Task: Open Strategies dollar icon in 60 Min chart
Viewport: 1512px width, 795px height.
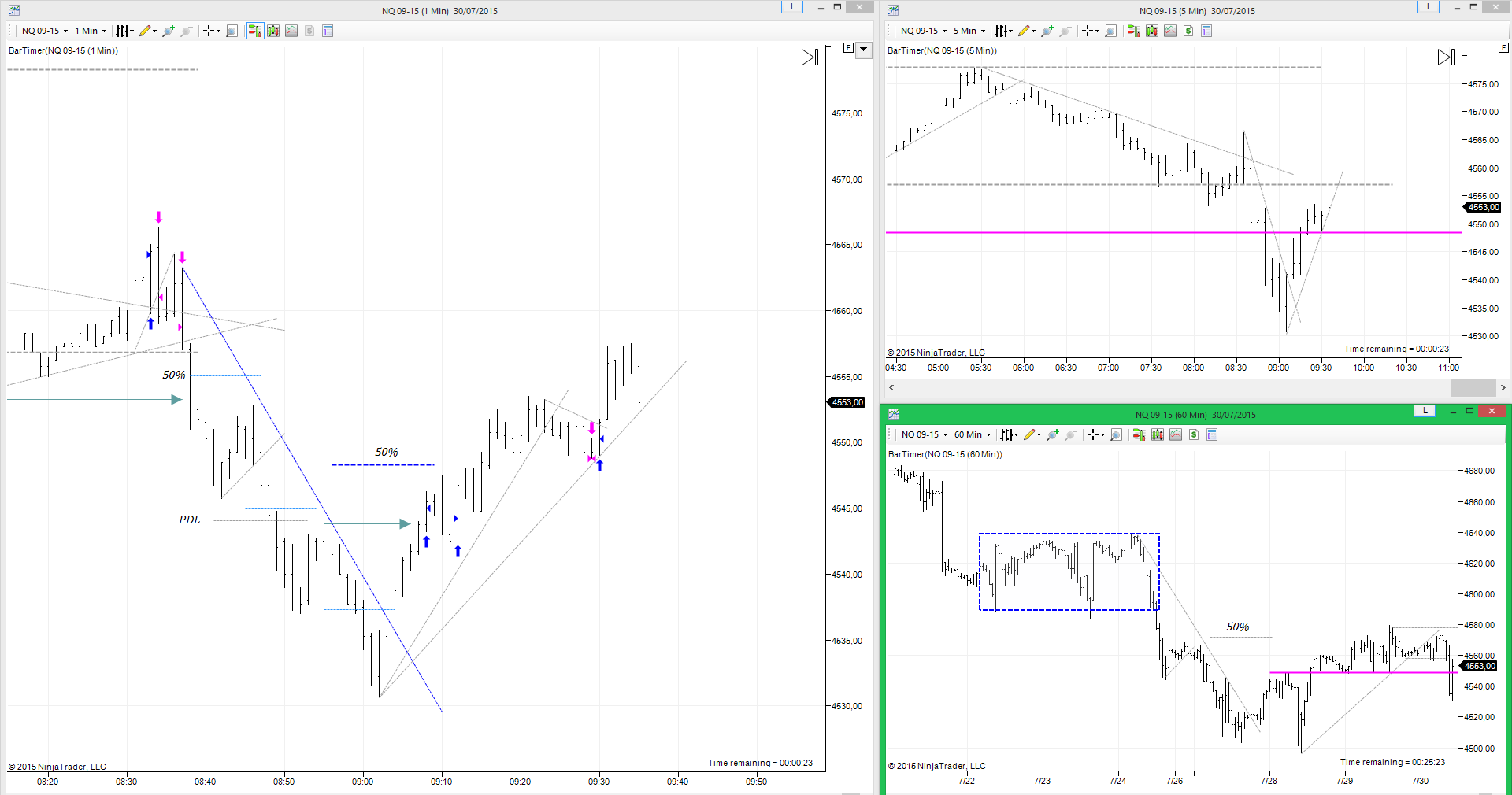Action: 1194,434
